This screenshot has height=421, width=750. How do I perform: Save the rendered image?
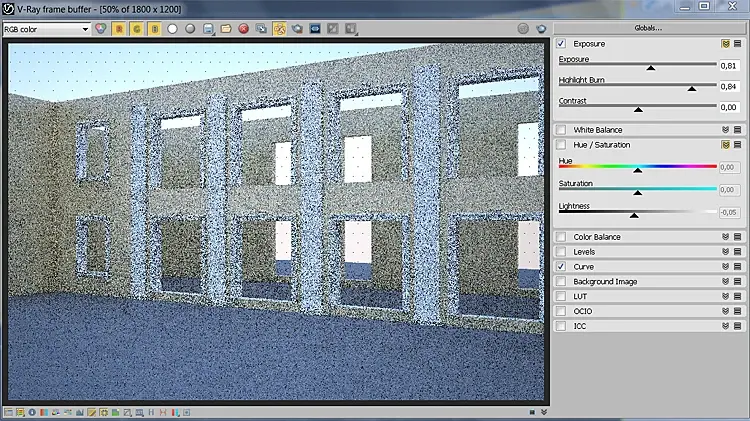tap(208, 29)
